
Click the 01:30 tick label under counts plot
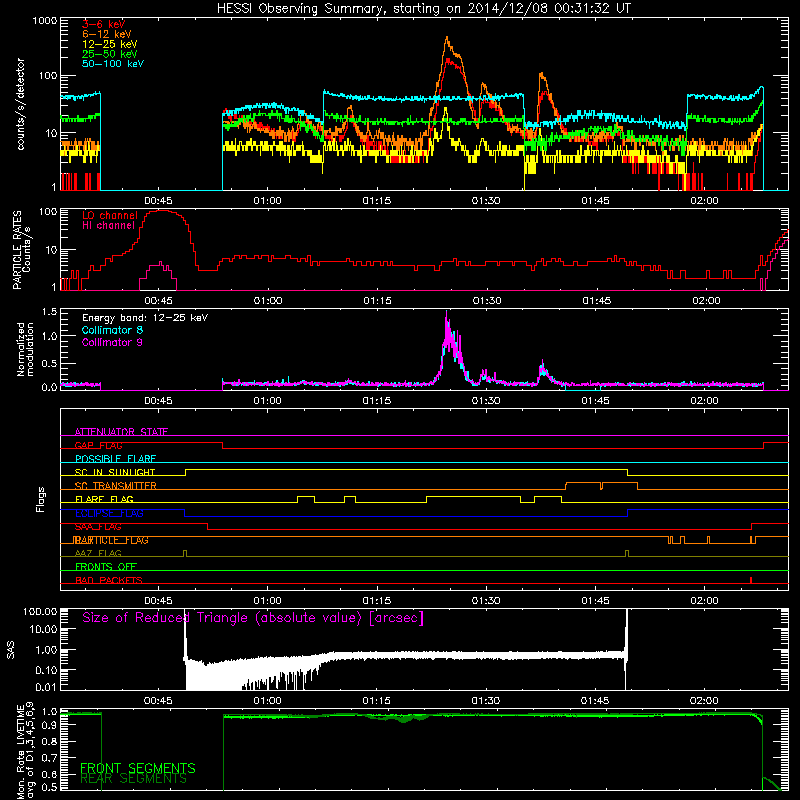tap(486, 201)
